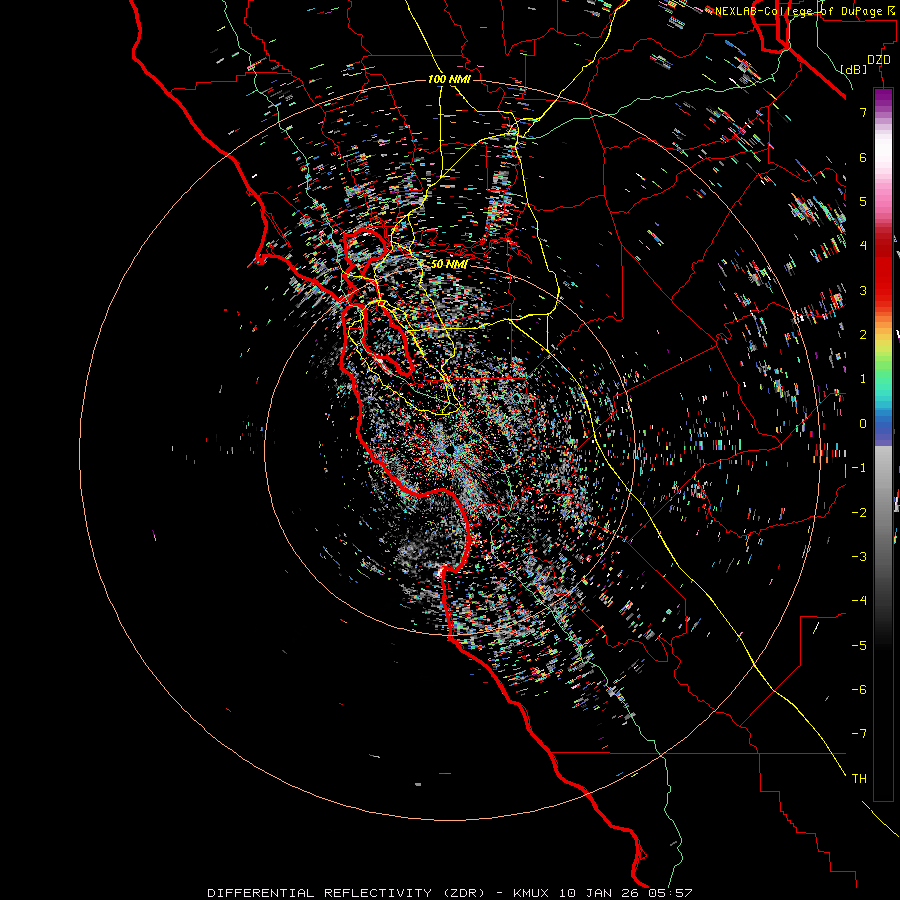Select the legend value -6
This screenshot has height=900, width=900.
tap(859, 690)
